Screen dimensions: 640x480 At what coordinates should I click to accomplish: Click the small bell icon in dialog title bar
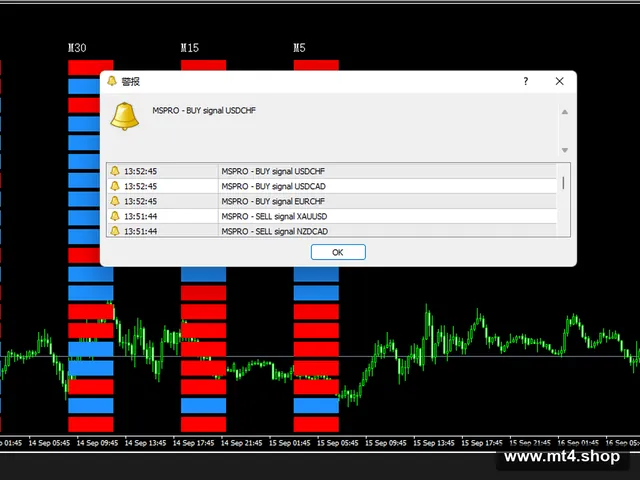(112, 81)
